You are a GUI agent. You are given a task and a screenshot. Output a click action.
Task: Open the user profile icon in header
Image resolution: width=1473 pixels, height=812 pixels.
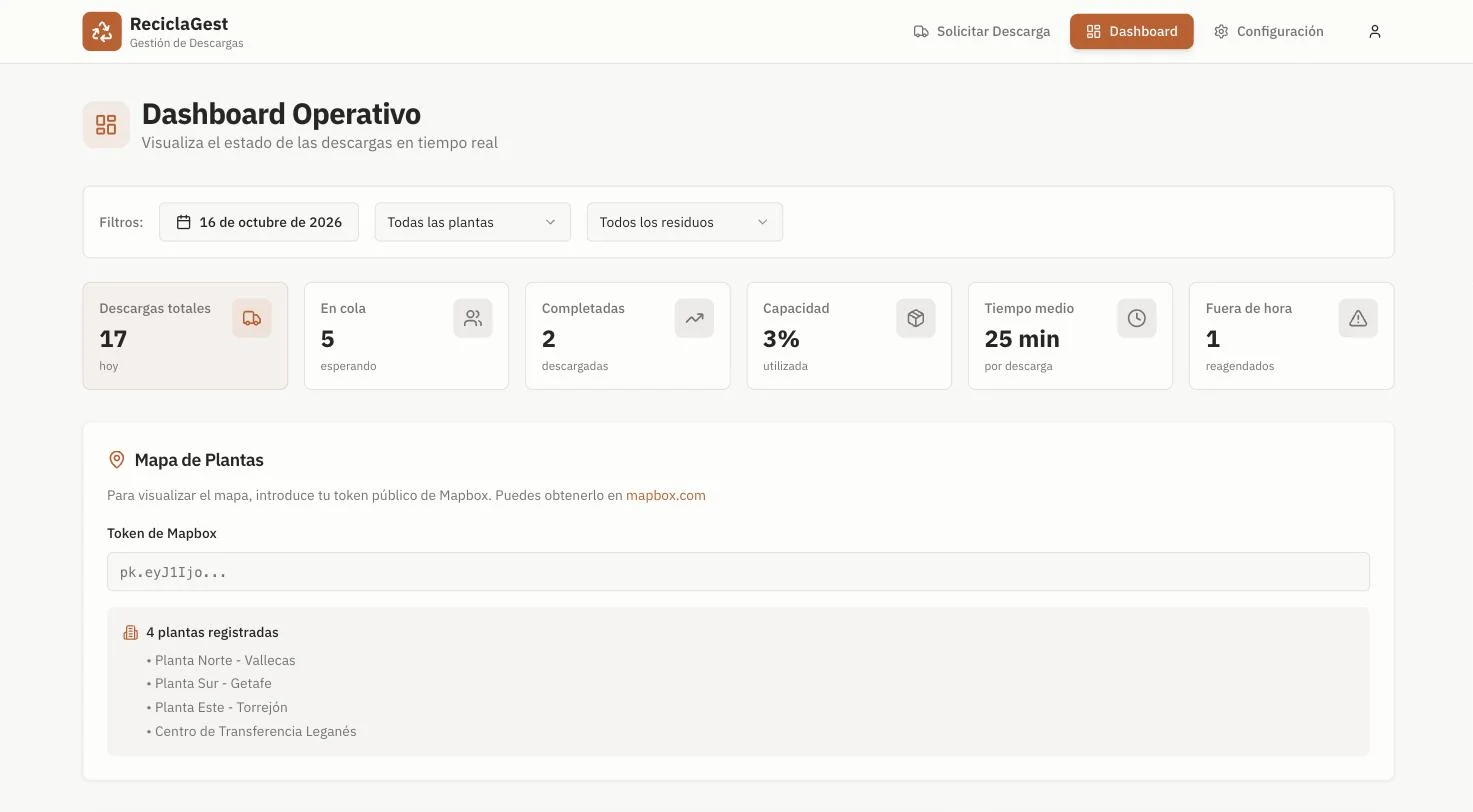1375,31
